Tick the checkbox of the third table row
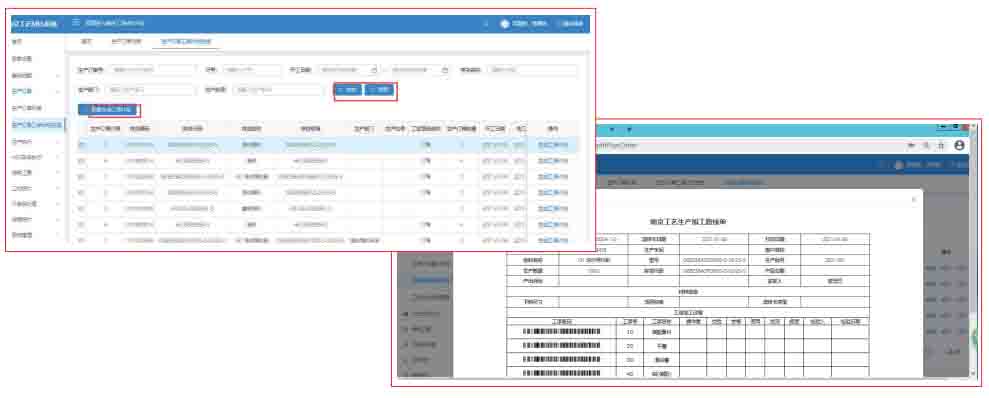Image resolution: width=989 pixels, height=398 pixels. [x=80, y=177]
